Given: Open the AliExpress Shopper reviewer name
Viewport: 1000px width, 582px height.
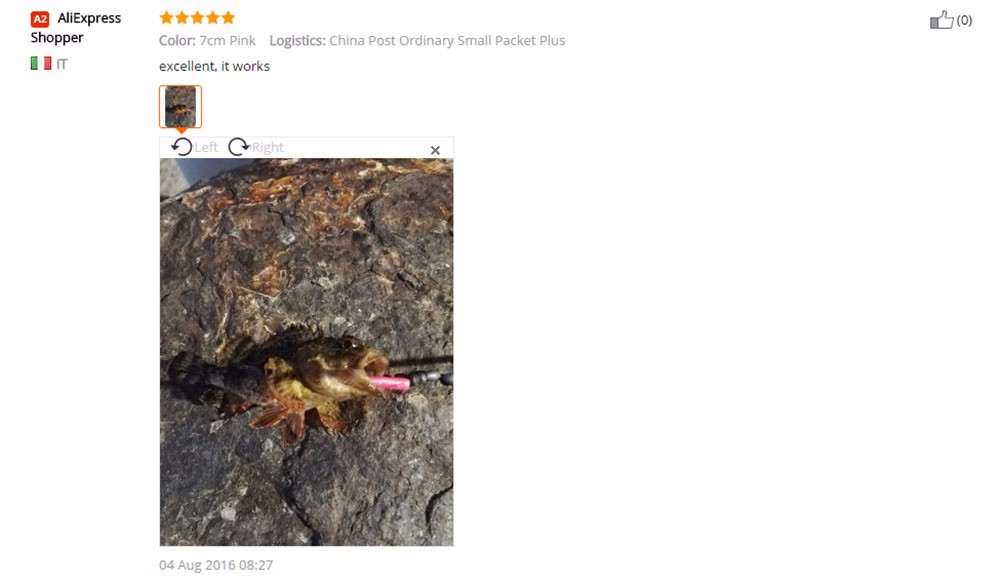Looking at the screenshot, I should [76, 28].
